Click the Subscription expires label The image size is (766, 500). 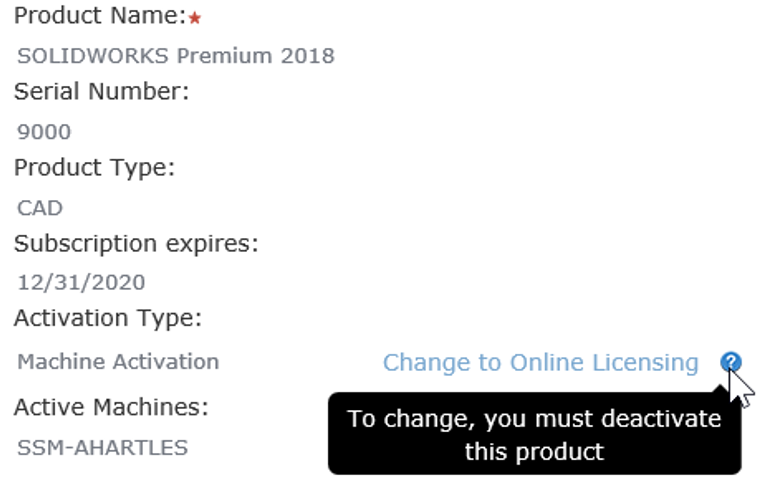coord(136,244)
